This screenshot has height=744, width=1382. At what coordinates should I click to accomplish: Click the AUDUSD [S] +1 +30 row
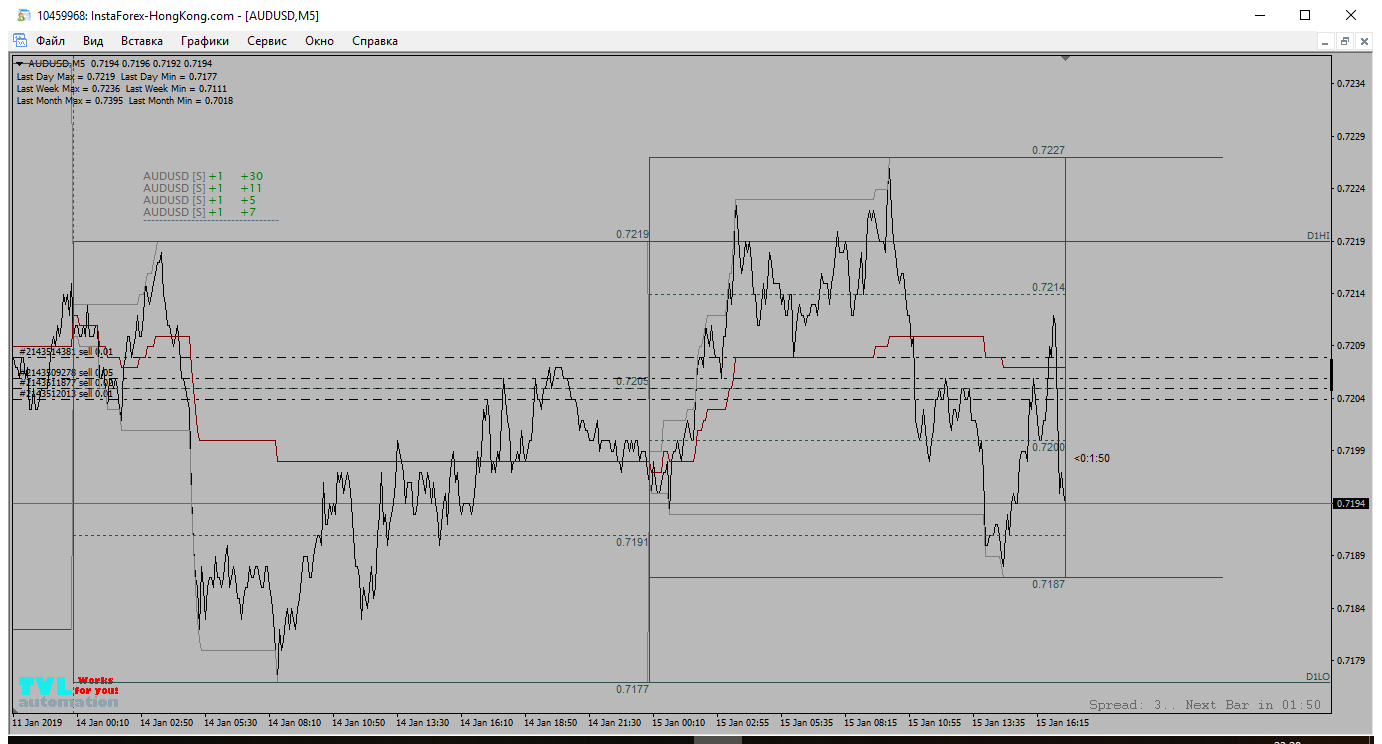click(203, 176)
